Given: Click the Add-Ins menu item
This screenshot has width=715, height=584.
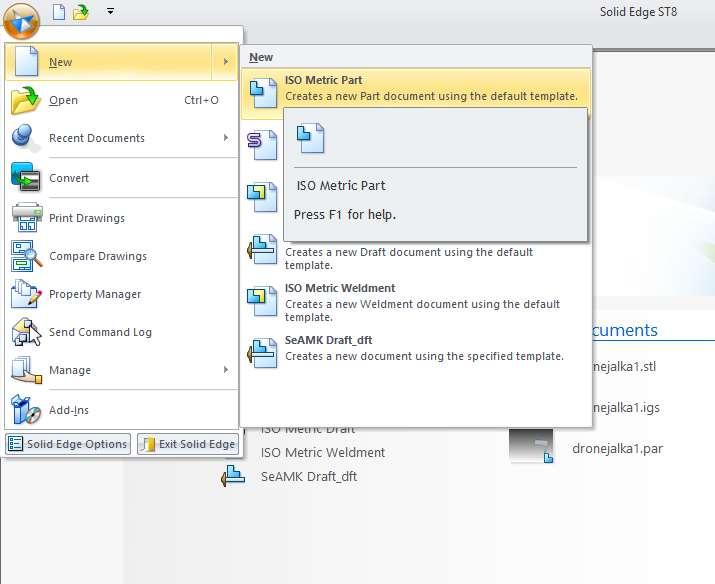Looking at the screenshot, I should (122, 410).
